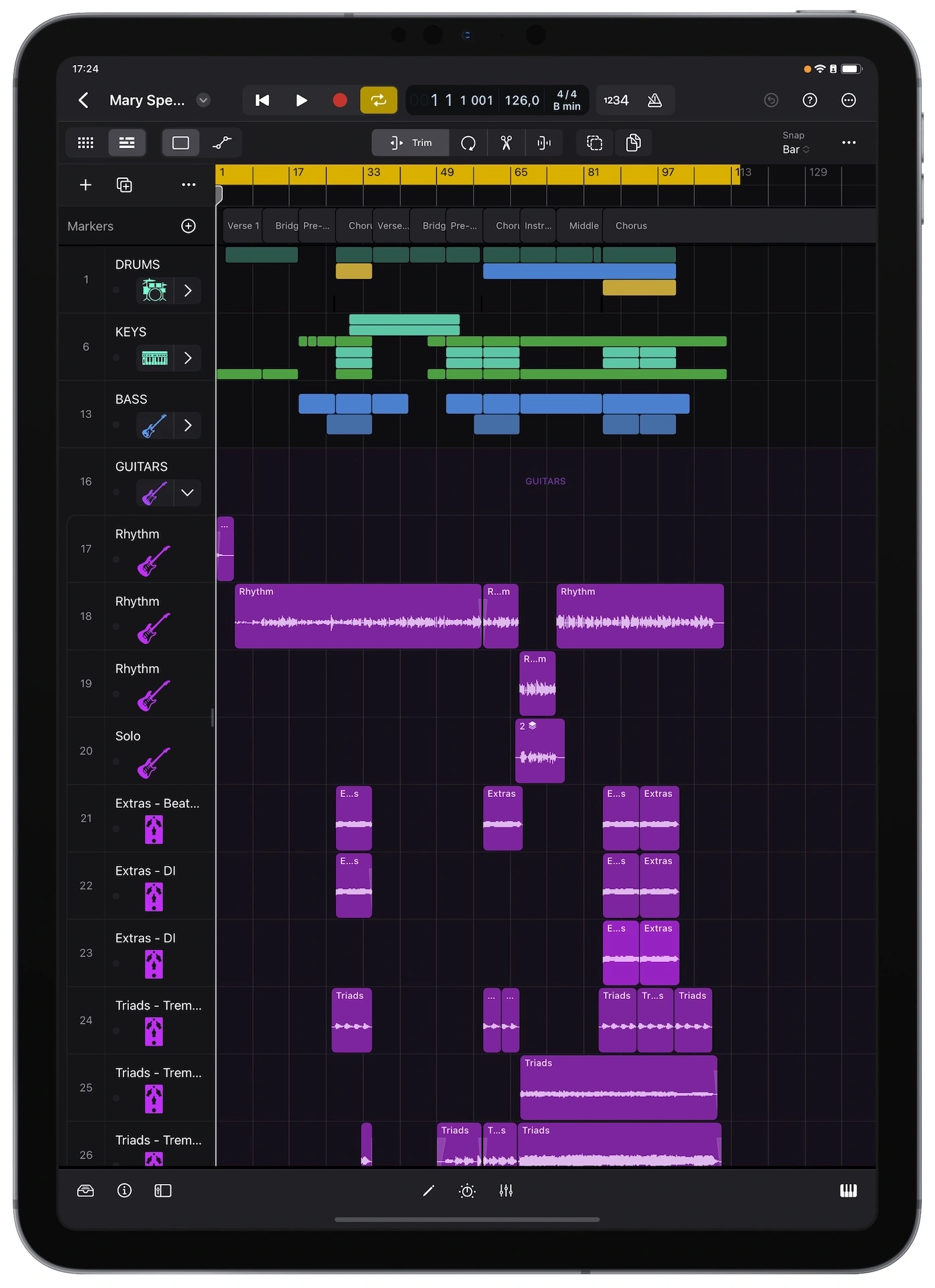This screenshot has width=935, height=1288.
Task: Start playback with the Play button
Action: point(301,101)
